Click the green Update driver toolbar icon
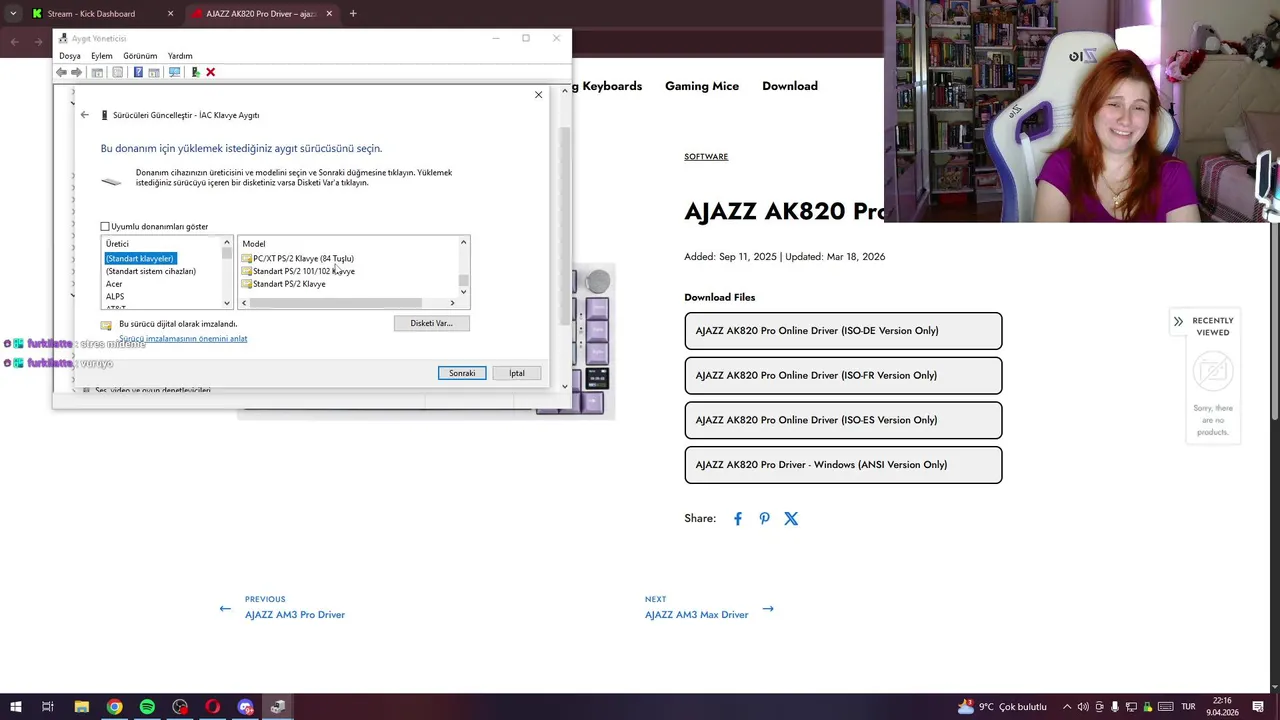 coord(195,72)
